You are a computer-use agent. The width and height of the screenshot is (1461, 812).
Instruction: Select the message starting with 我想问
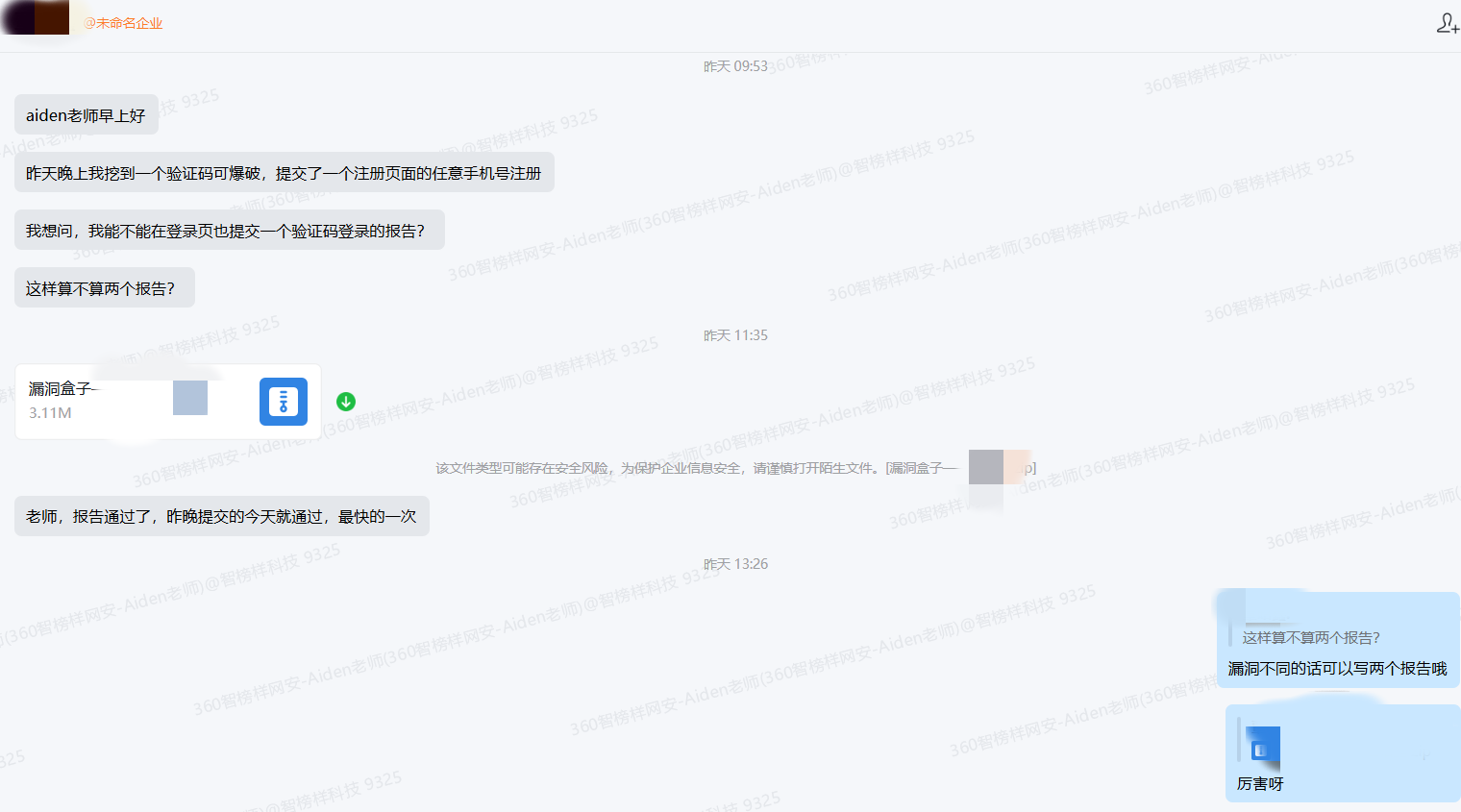click(x=229, y=231)
